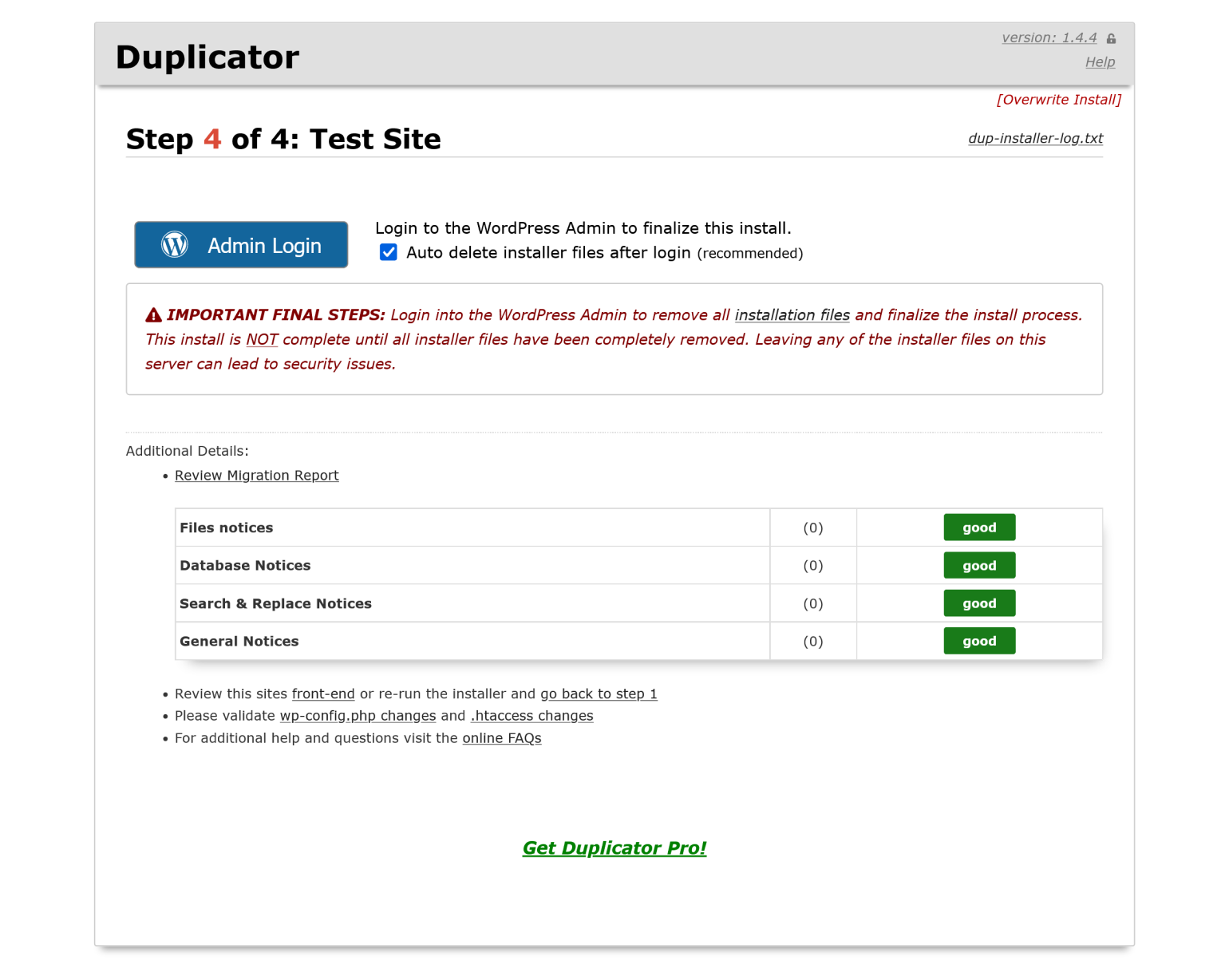Click the Duplicator title
Viewport: 1229px width, 980px height.
(207, 57)
